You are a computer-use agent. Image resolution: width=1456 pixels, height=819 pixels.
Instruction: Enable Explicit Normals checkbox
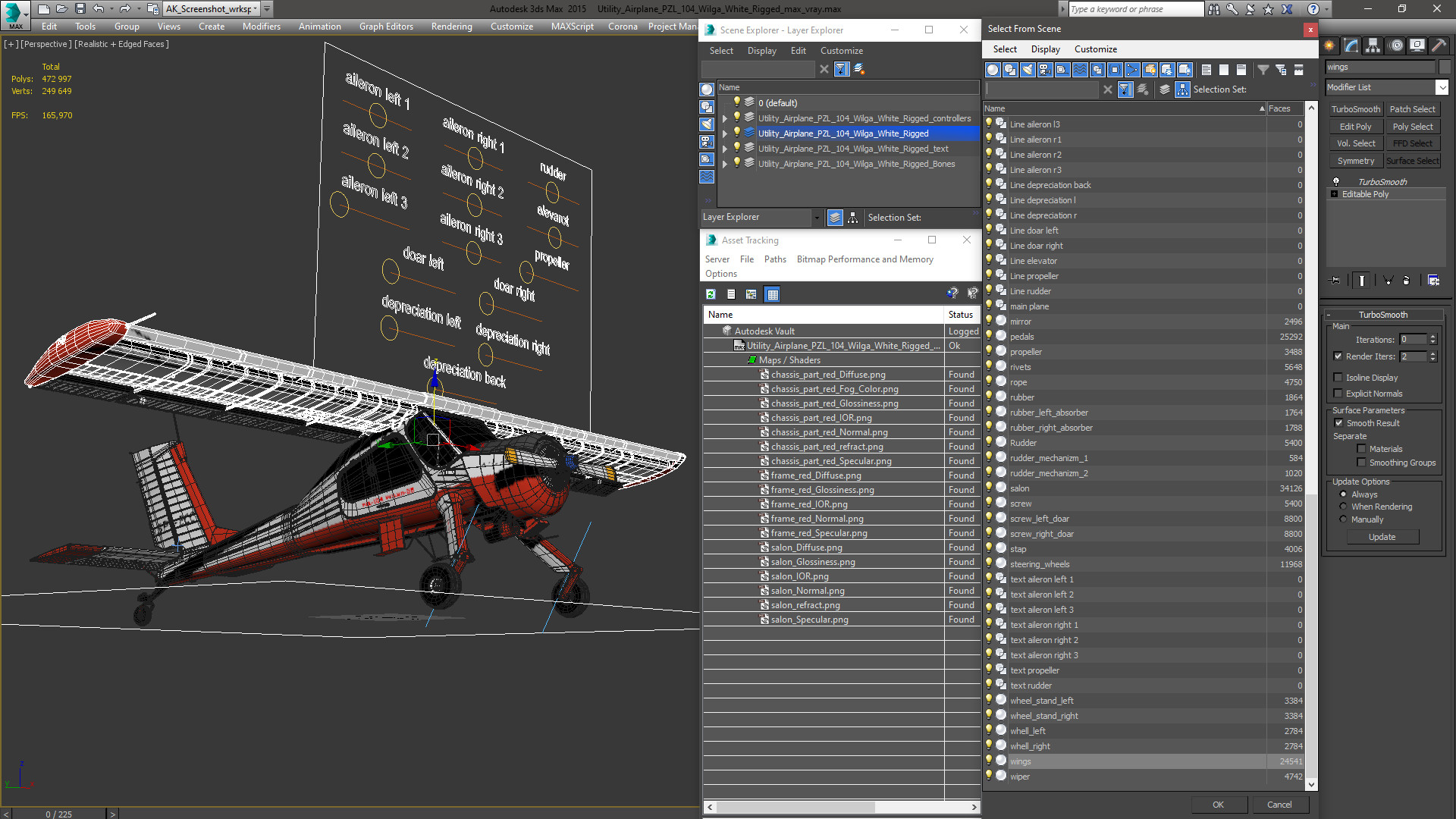tap(1338, 394)
